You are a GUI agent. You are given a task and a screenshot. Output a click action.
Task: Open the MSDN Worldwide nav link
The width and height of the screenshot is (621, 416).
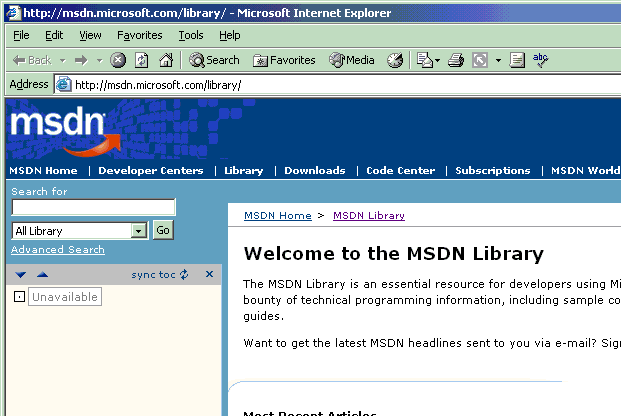[586, 170]
